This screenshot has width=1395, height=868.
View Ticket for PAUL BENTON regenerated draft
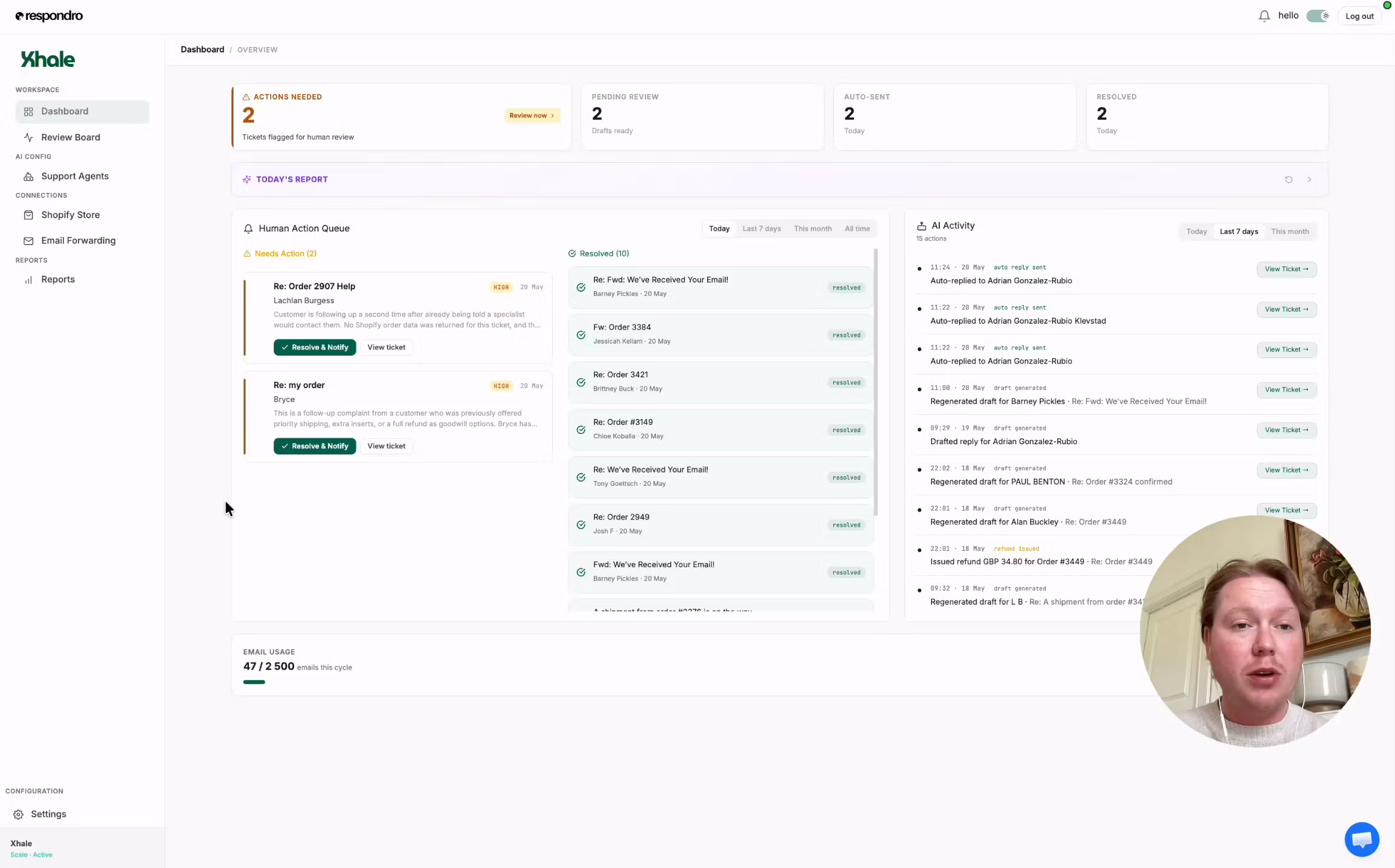tap(1286, 471)
